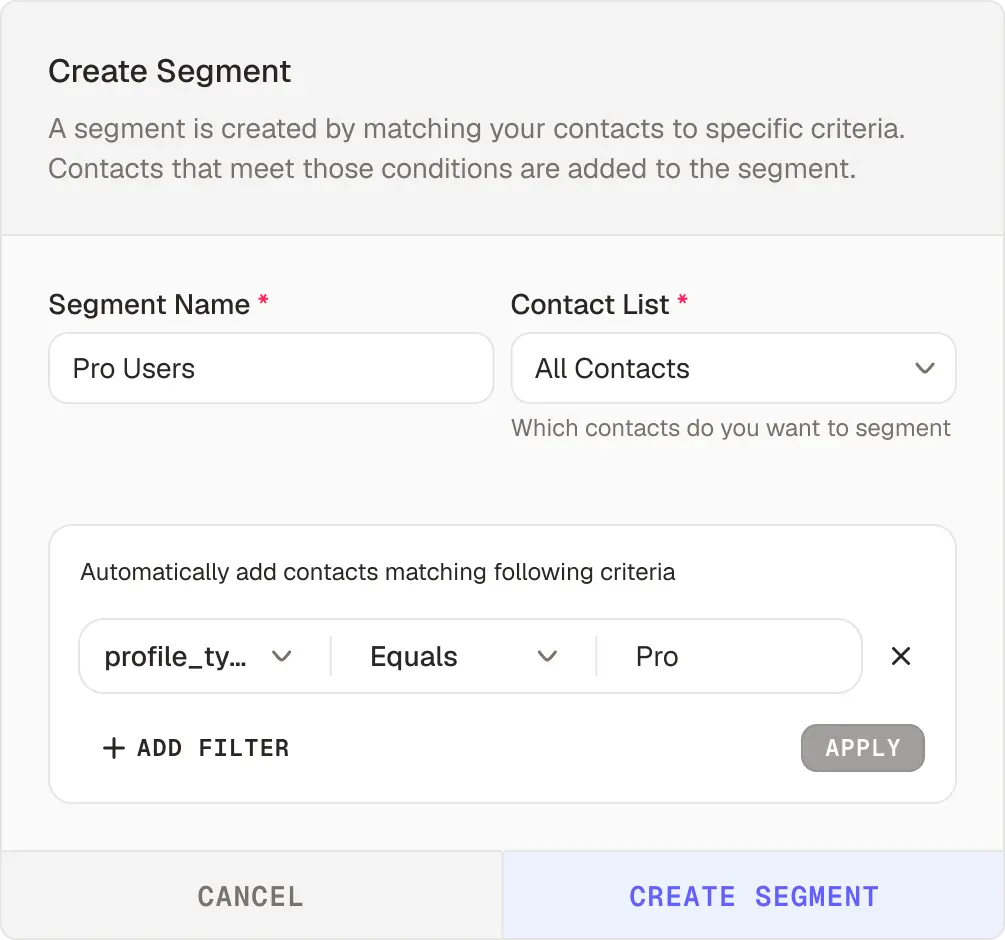Open the Equals condition dropdown
Image resolution: width=1005 pixels, height=940 pixels.
coord(463,656)
